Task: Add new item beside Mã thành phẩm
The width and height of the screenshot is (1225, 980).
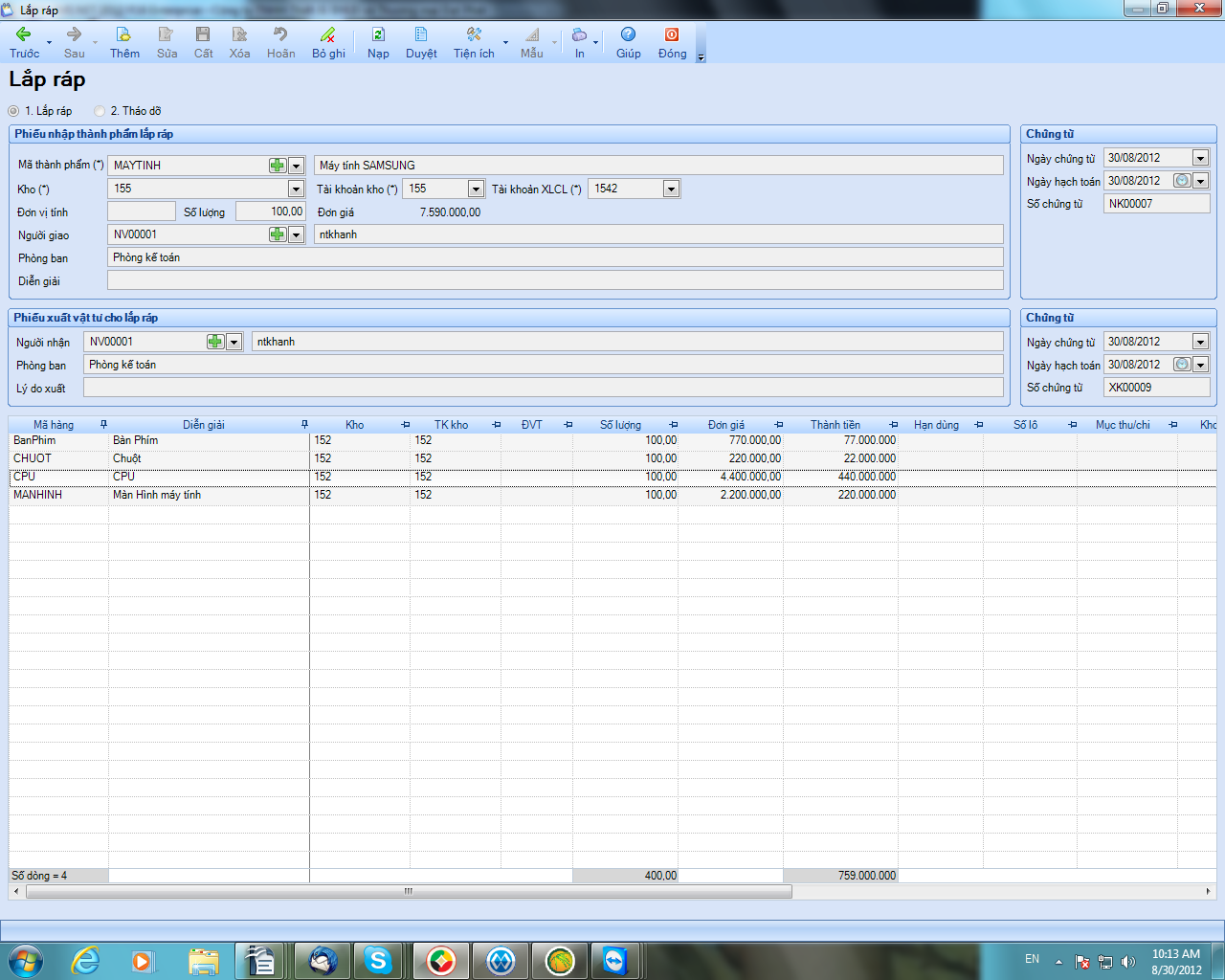Action: (278, 166)
